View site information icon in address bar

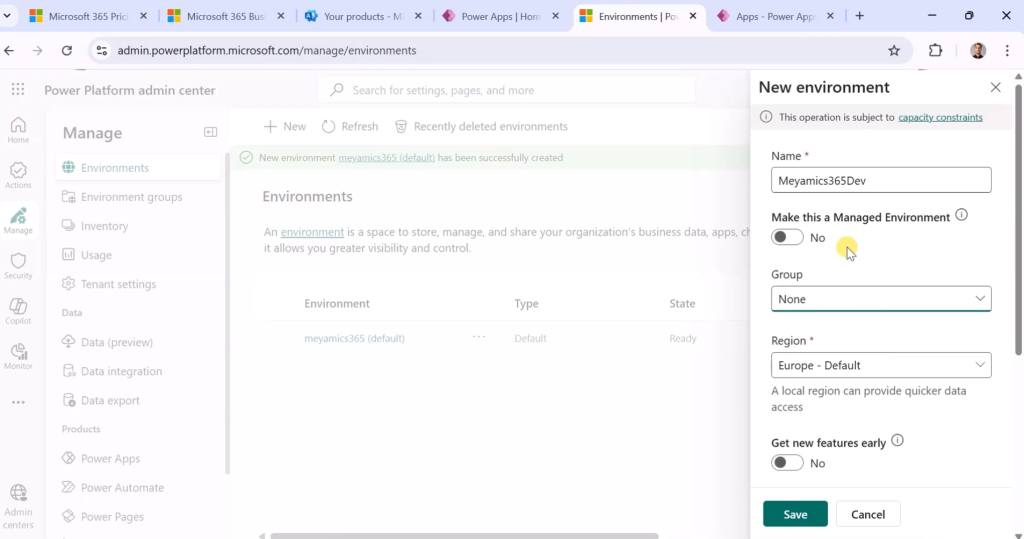point(101,50)
